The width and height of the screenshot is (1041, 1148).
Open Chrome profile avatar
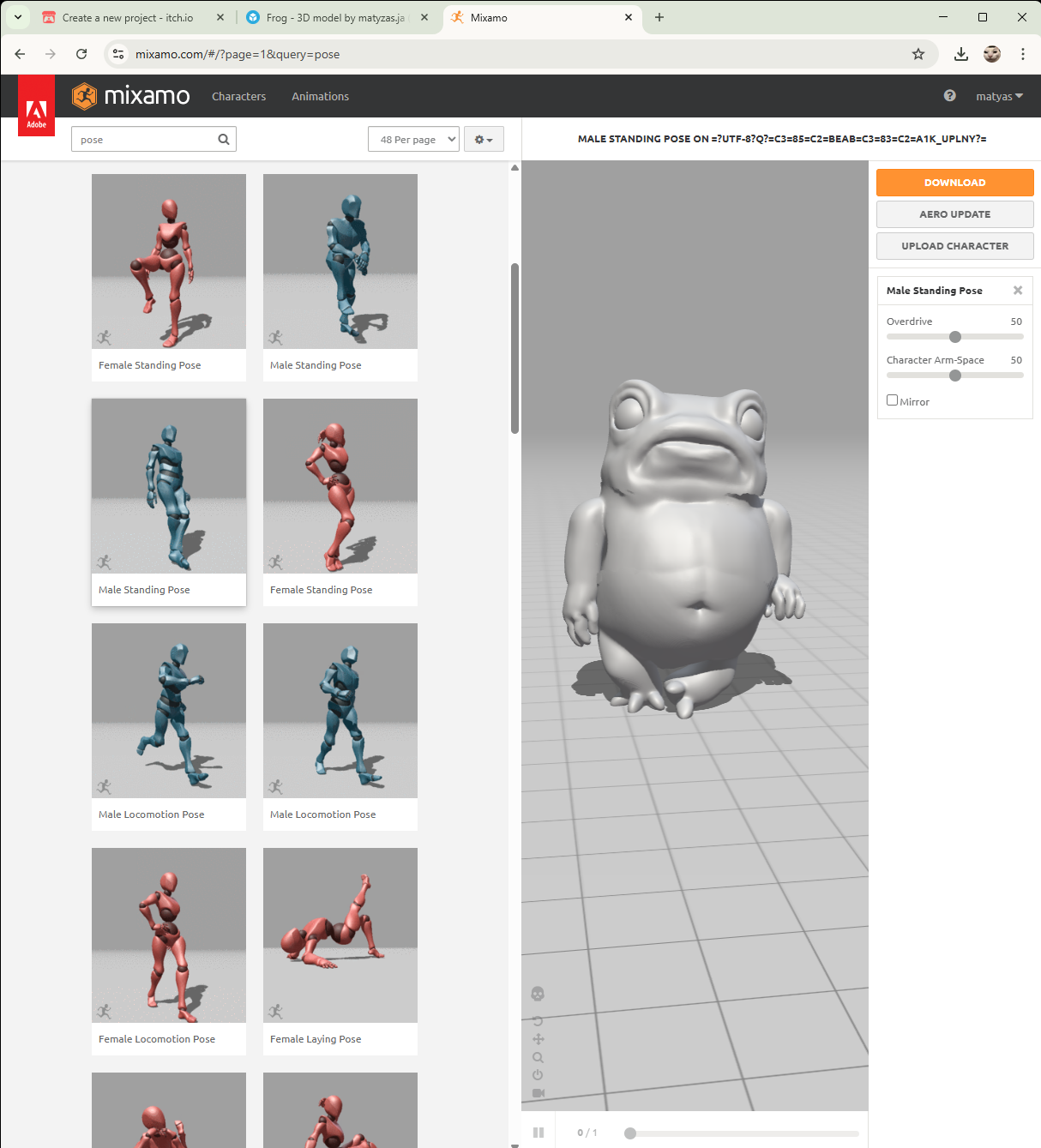(x=992, y=54)
